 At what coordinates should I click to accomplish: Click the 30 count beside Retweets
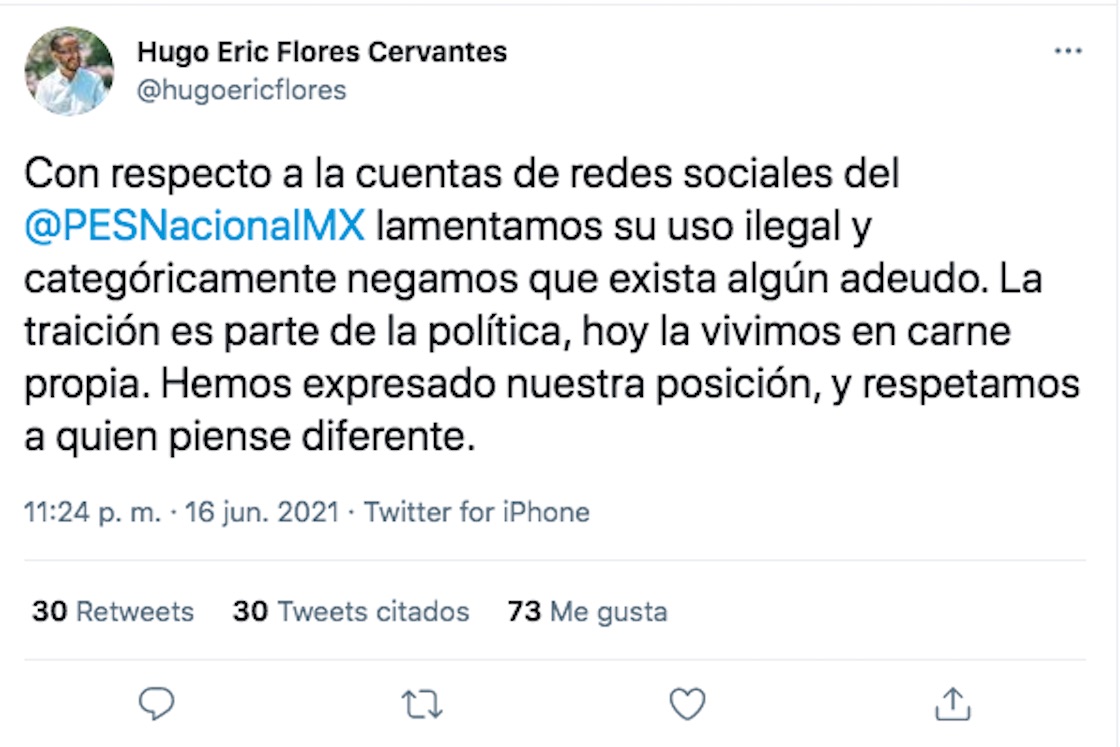[49, 611]
